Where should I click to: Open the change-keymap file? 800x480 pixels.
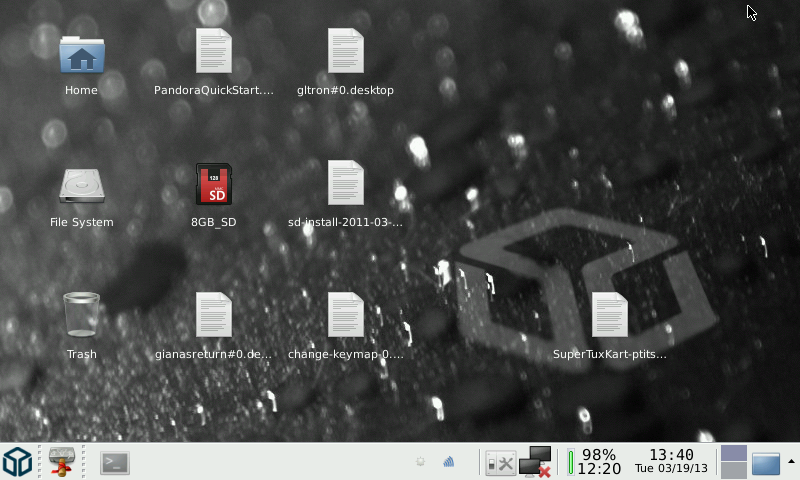345,316
